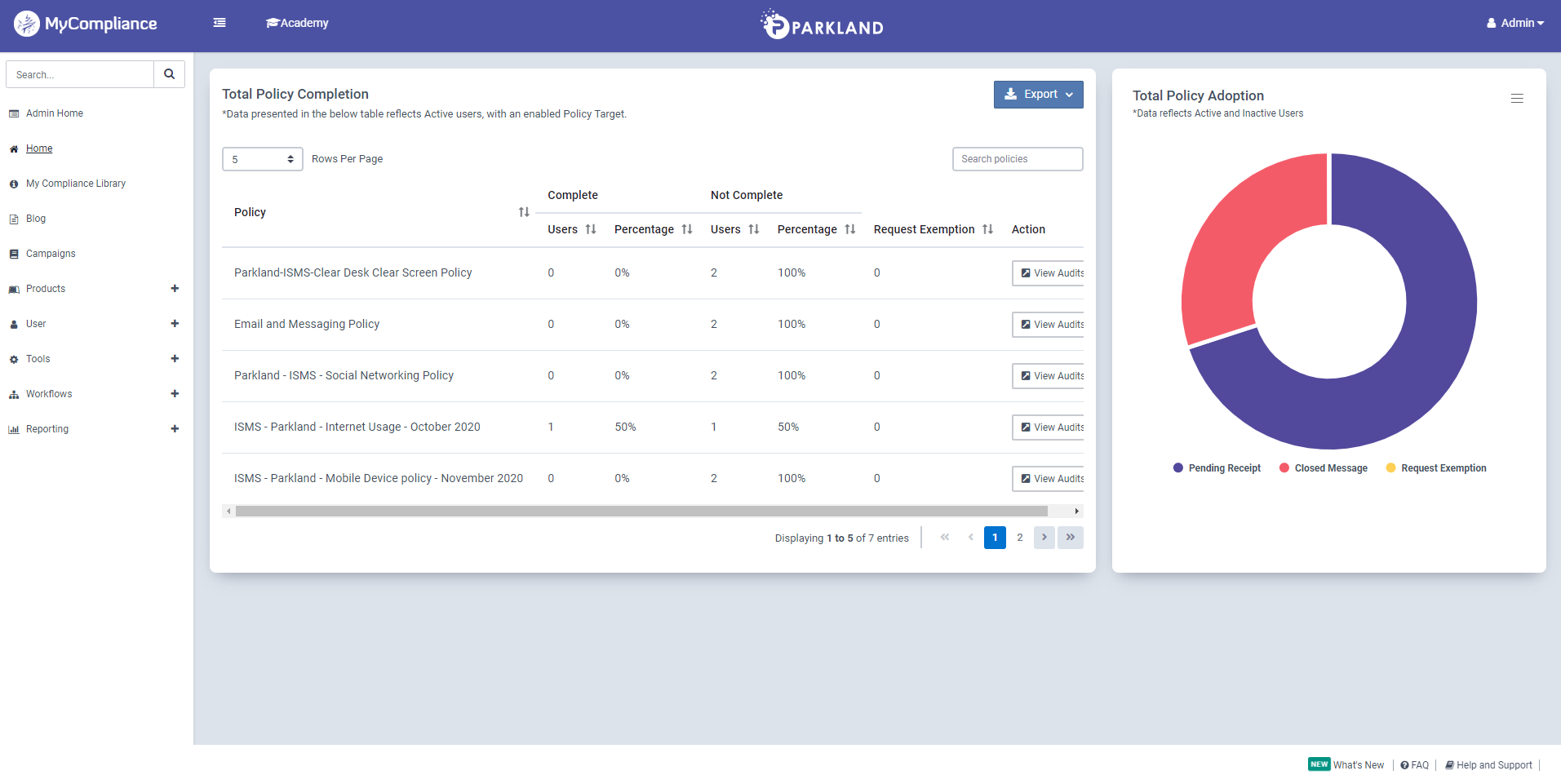The width and height of the screenshot is (1561, 784).
Task: Focus the Search policies field
Action: [1018, 159]
